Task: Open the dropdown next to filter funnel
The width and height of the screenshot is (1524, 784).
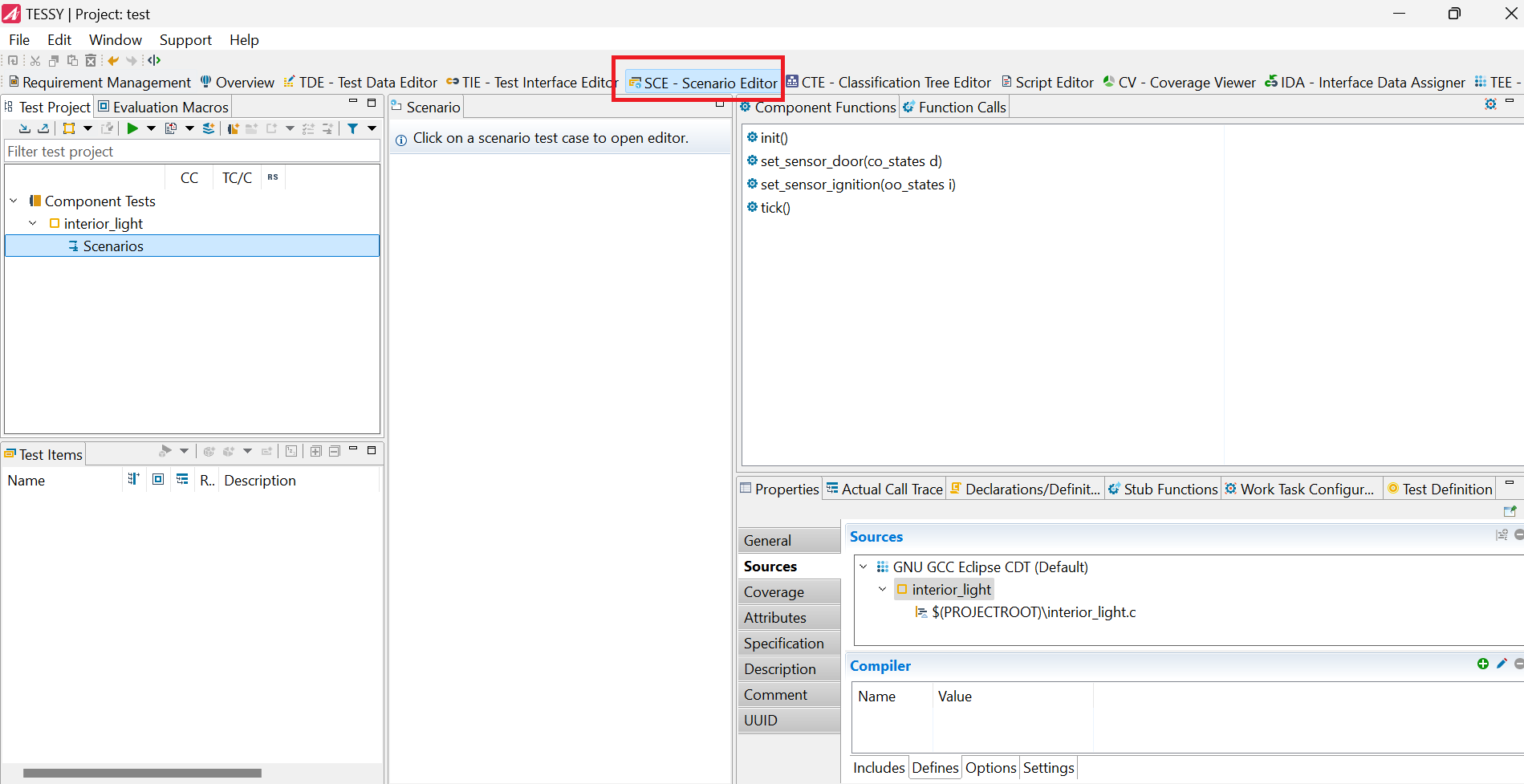Action: [x=372, y=128]
